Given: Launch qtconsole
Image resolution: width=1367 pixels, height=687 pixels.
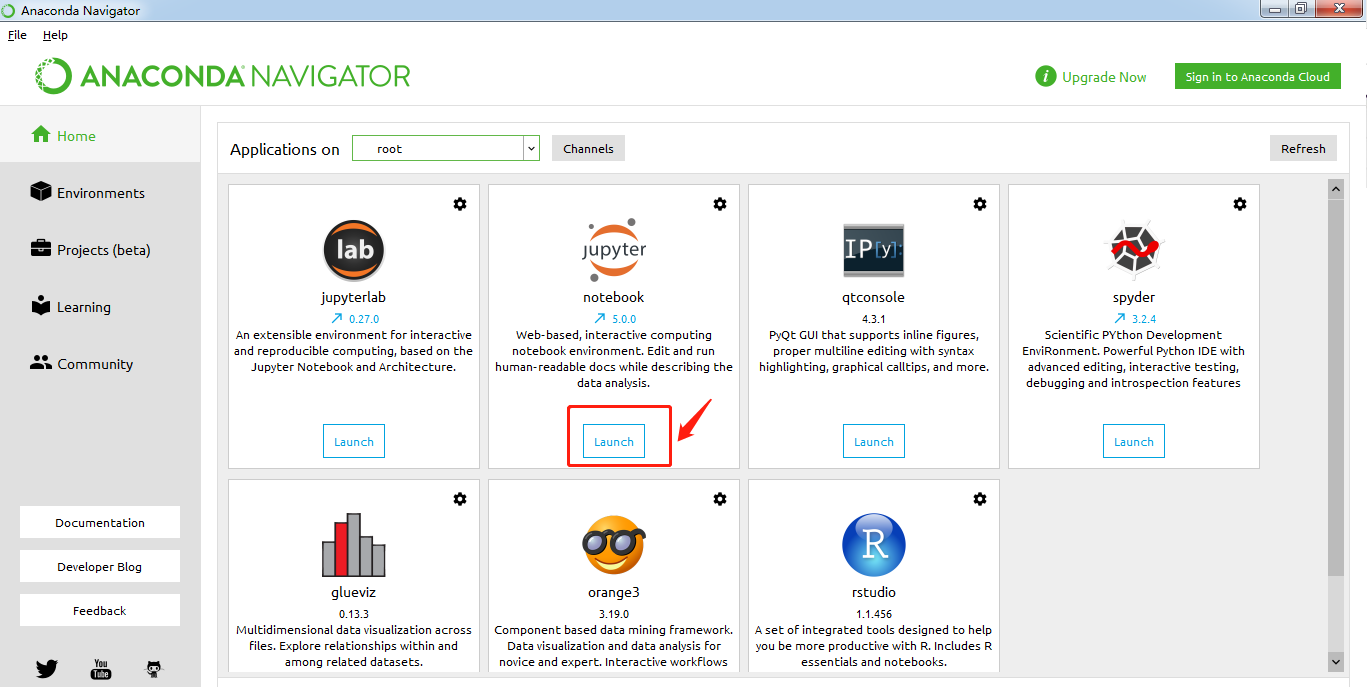Looking at the screenshot, I should [874, 441].
